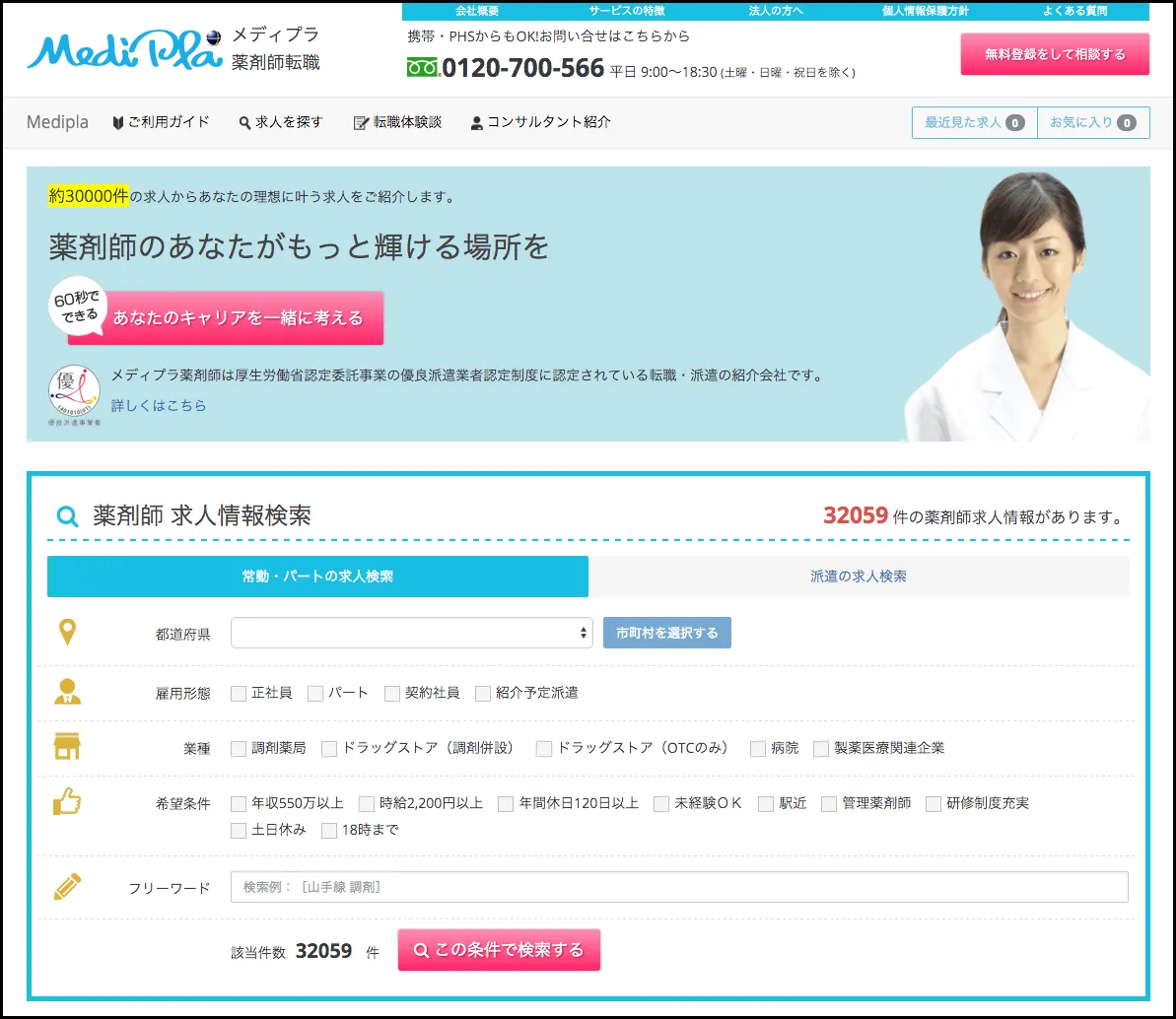Open the よくある質問 menu item
This screenshot has width=1176, height=1019.
[x=1078, y=10]
